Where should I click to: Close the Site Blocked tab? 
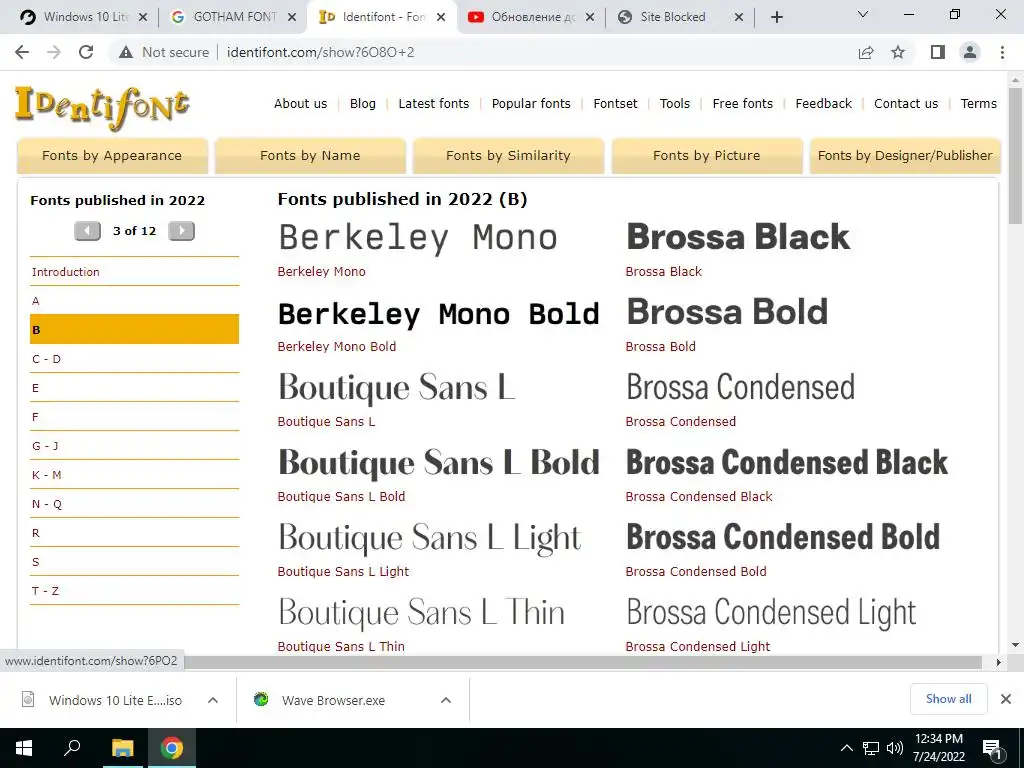pyautogui.click(x=739, y=17)
